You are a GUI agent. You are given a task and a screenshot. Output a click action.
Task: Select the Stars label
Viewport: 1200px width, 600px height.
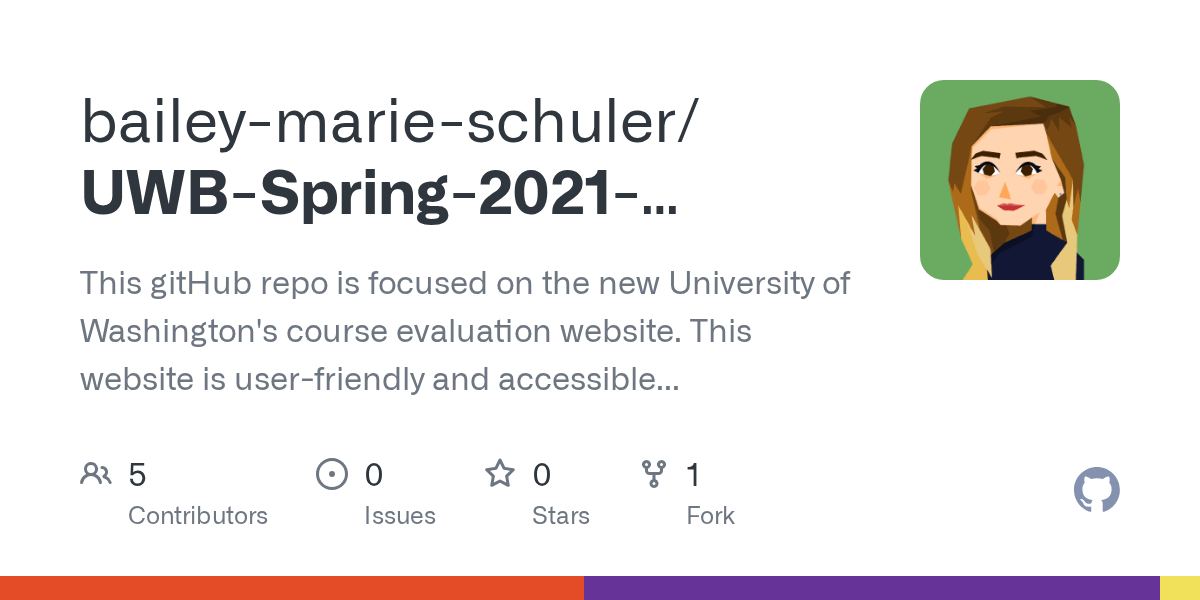pos(561,516)
